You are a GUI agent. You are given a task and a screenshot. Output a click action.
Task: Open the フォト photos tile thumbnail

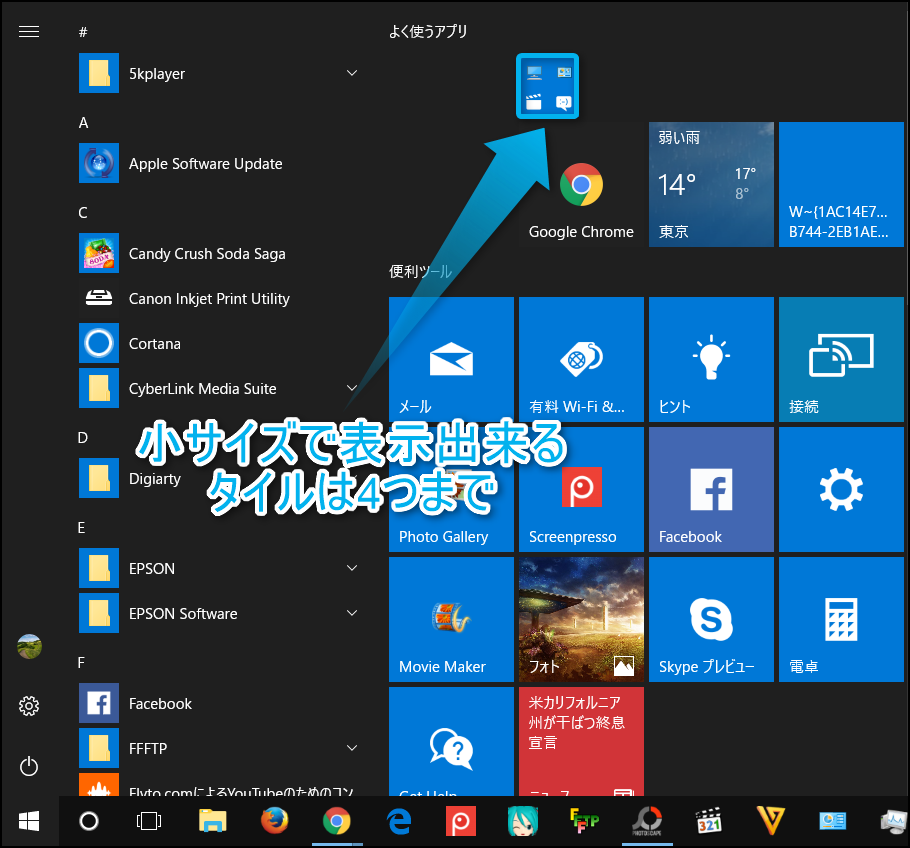(581, 620)
